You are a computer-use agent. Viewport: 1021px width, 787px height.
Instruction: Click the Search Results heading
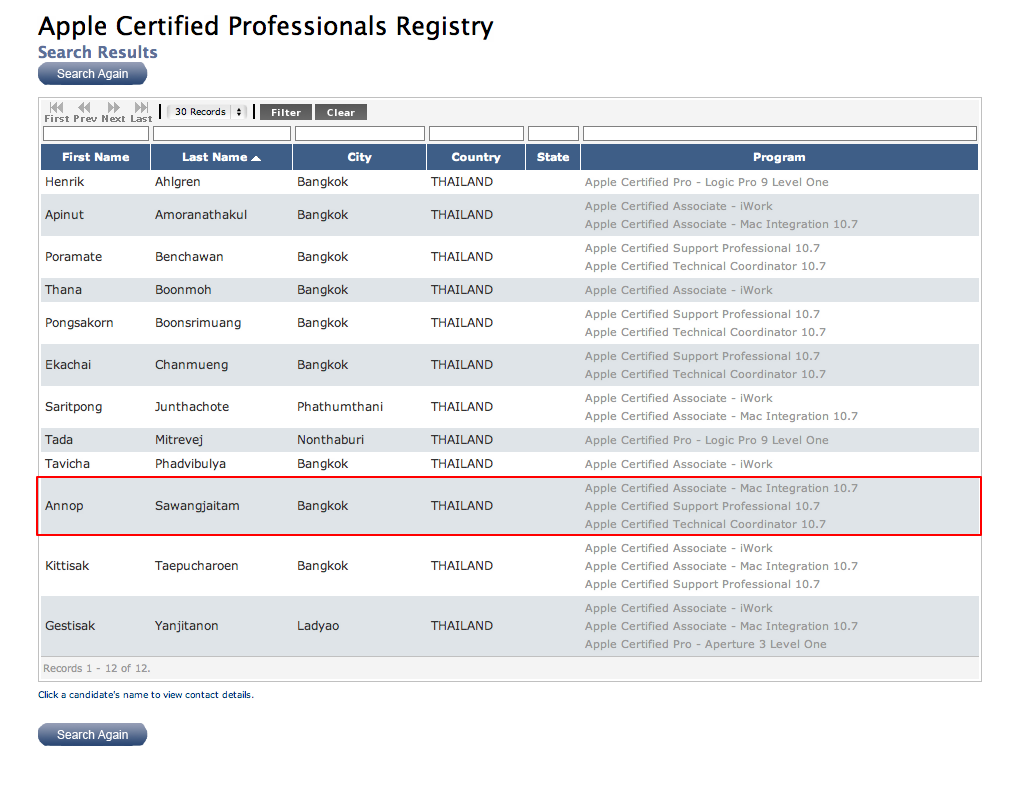pyautogui.click(x=98, y=52)
